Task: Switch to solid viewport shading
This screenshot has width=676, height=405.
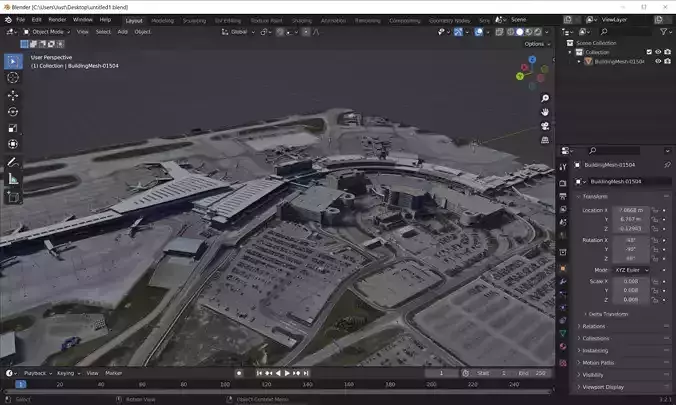Action: (520, 32)
